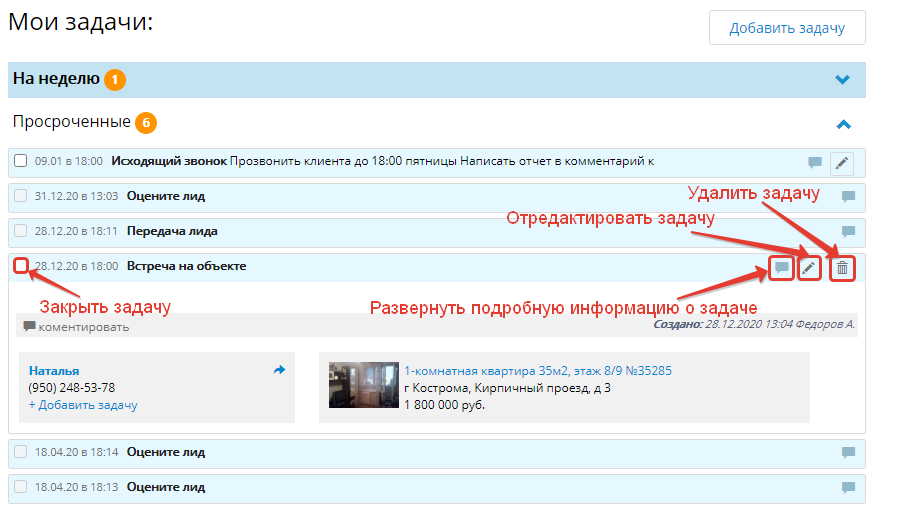This screenshot has height=516, width=913.
Task: Click the comment icon on 18.04.20 18:13 task
Action: coord(848,487)
